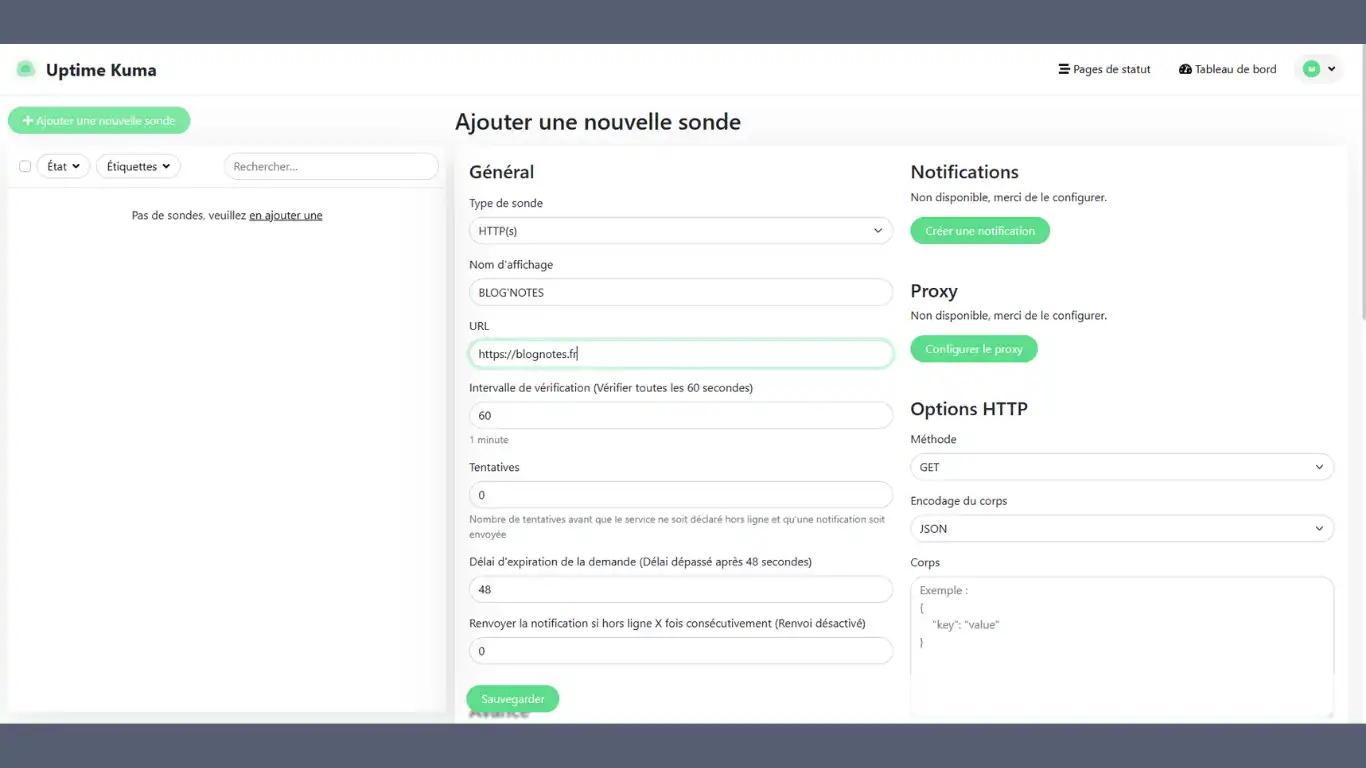The height and width of the screenshot is (768, 1366).
Task: Click Configurer le proxy
Action: click(973, 348)
